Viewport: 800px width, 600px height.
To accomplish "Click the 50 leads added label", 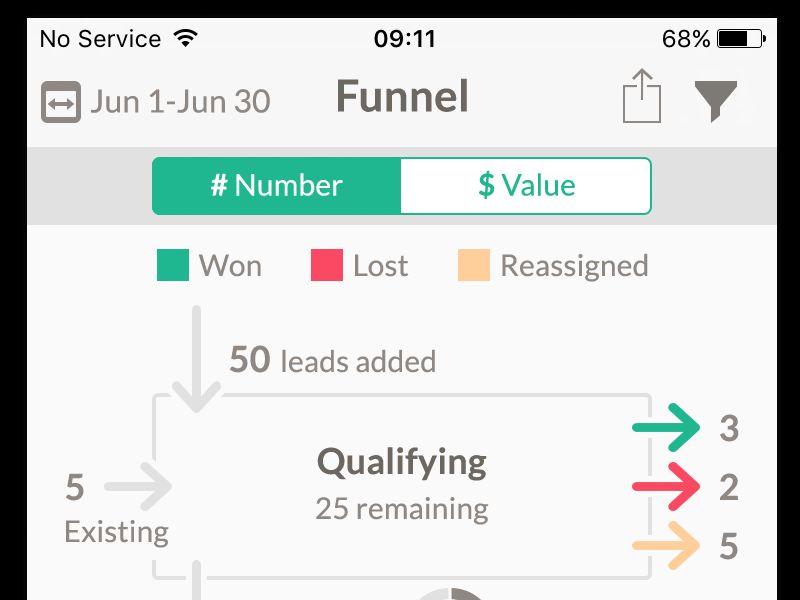I will pos(333,361).
